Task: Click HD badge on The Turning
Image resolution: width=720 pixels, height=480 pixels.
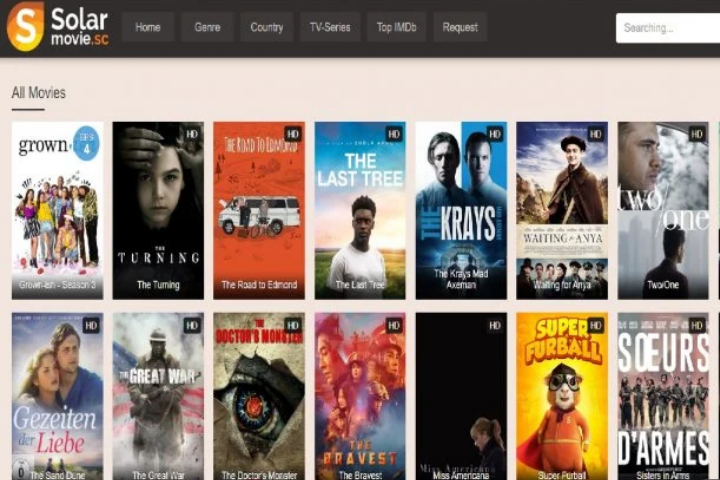Action: click(x=192, y=134)
